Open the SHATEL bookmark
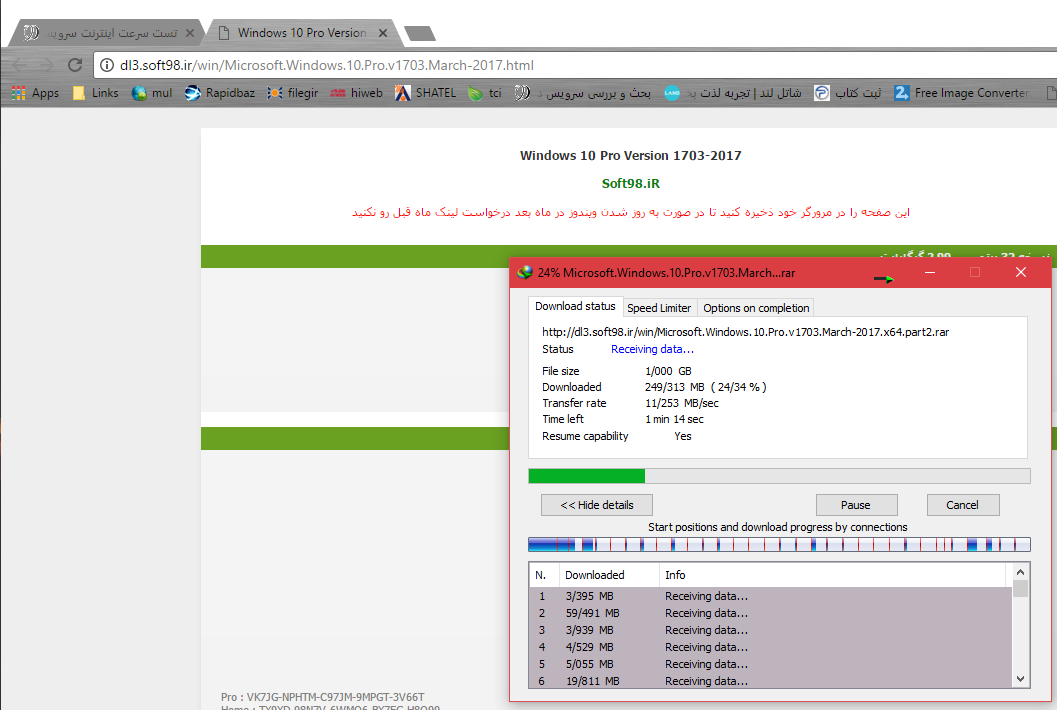The image size is (1057, 710). [425, 93]
